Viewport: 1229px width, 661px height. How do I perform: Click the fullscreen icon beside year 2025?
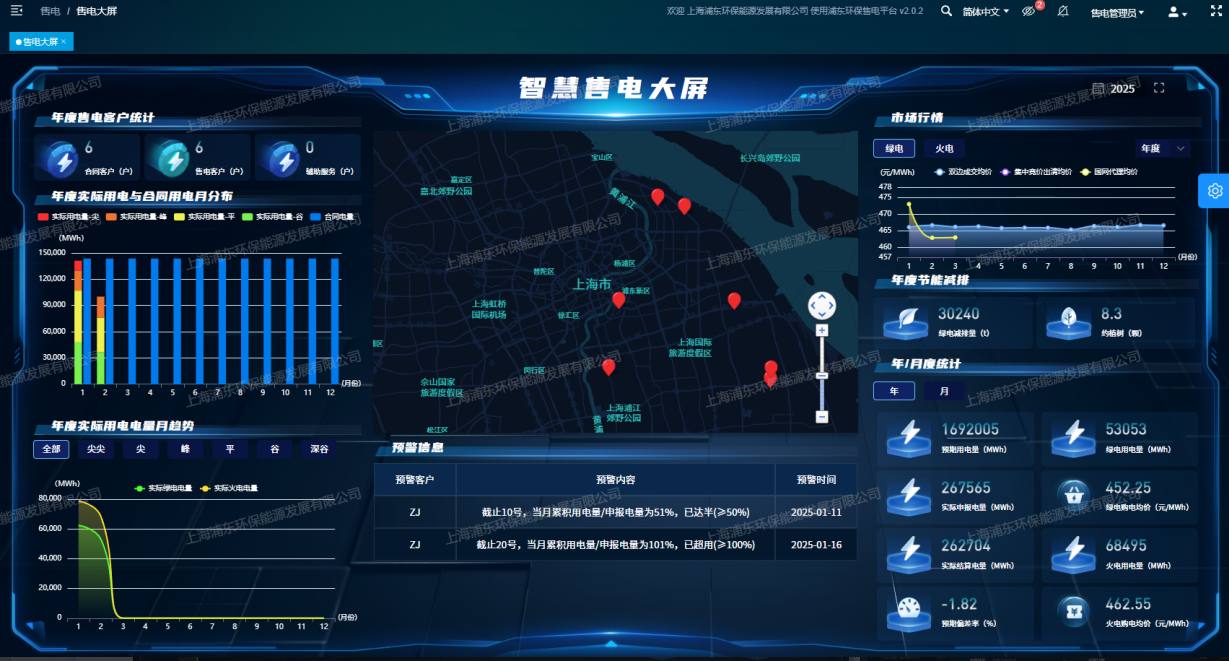(x=1159, y=88)
